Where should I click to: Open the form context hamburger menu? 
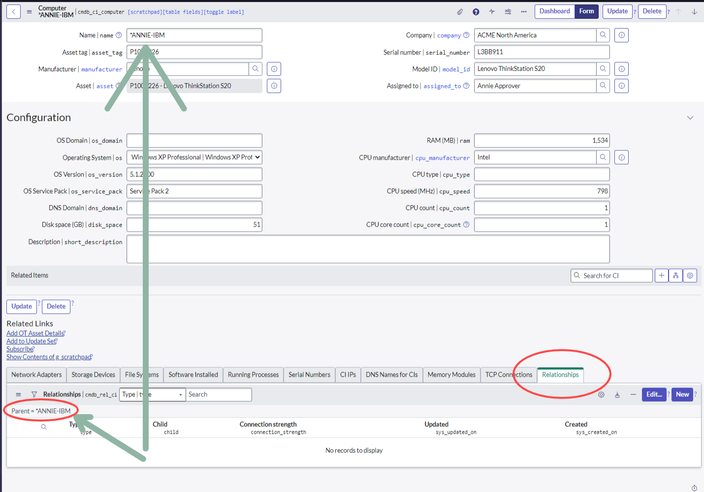pos(29,12)
